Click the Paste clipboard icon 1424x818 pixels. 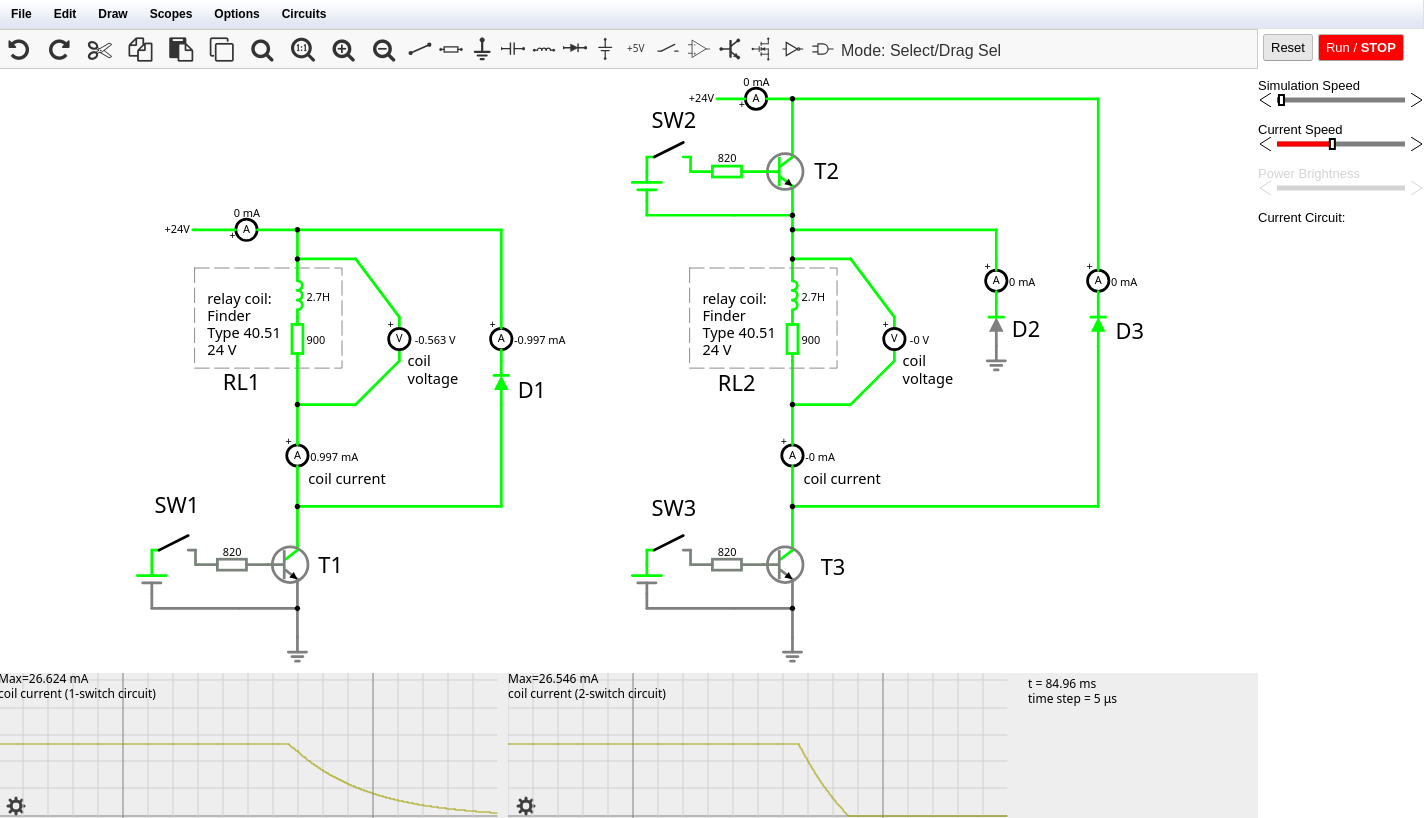coord(180,49)
